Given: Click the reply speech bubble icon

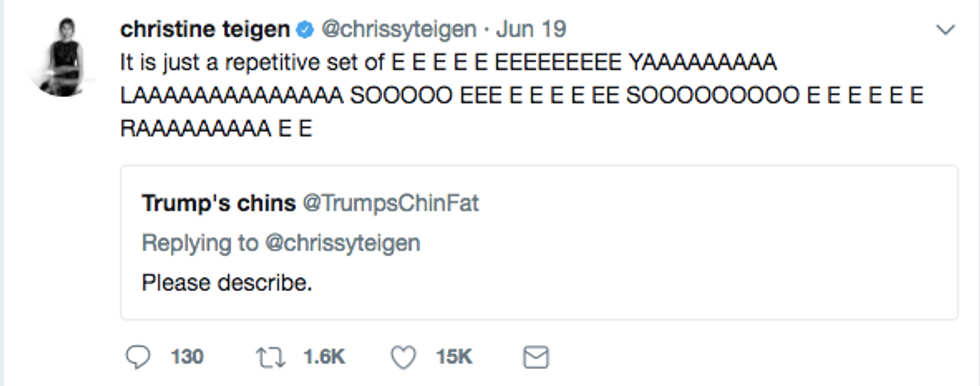Looking at the screenshot, I should click(x=138, y=357).
